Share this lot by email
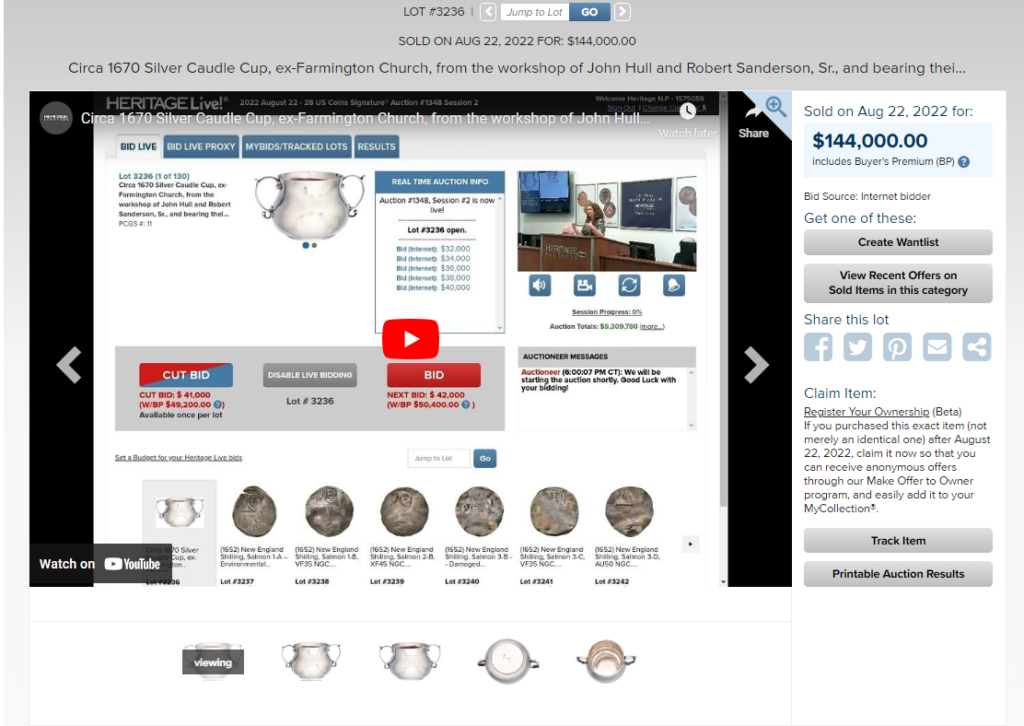This screenshot has height=726, width=1024. 937,347
